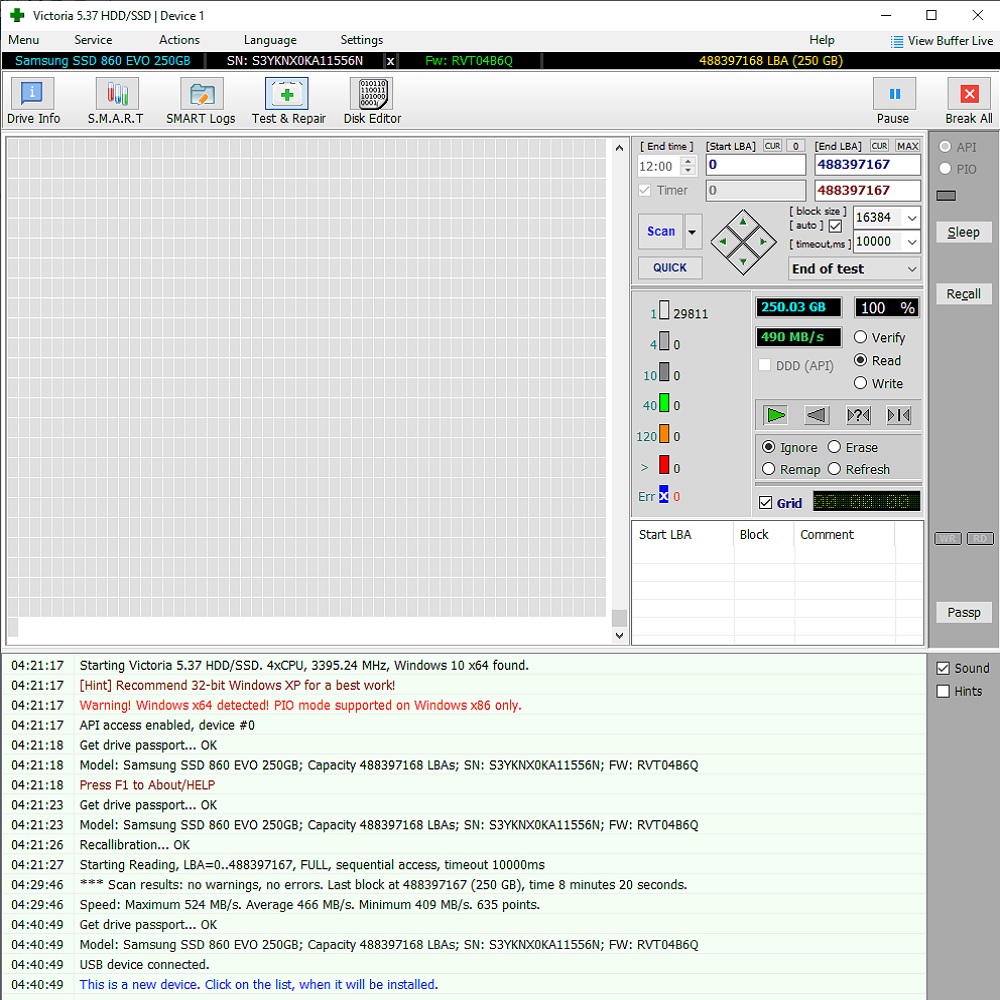Click the Recall button
Image resolution: width=1000 pixels, height=1000 pixels.
tap(963, 294)
